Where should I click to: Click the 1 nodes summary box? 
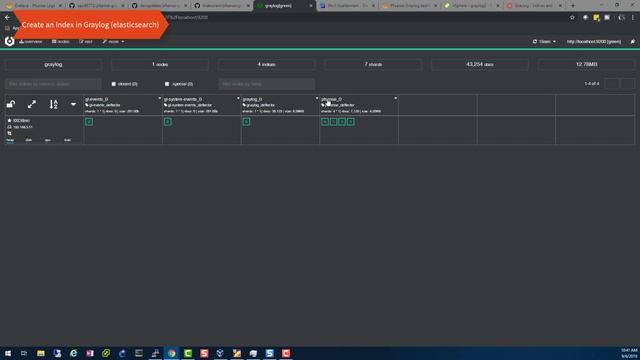(160, 64)
